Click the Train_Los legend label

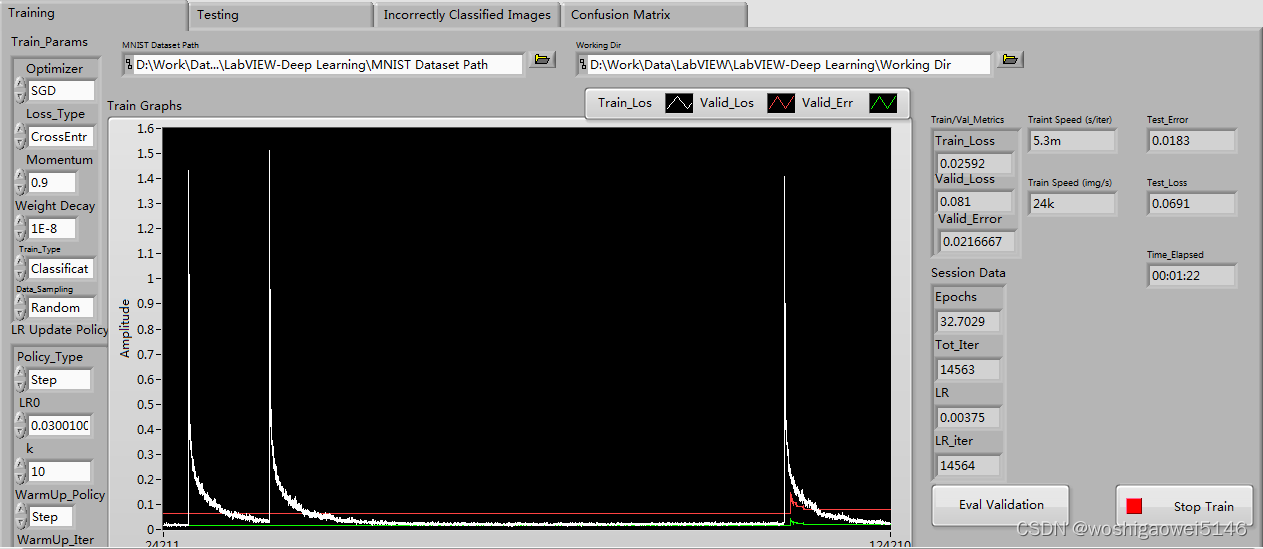click(625, 102)
